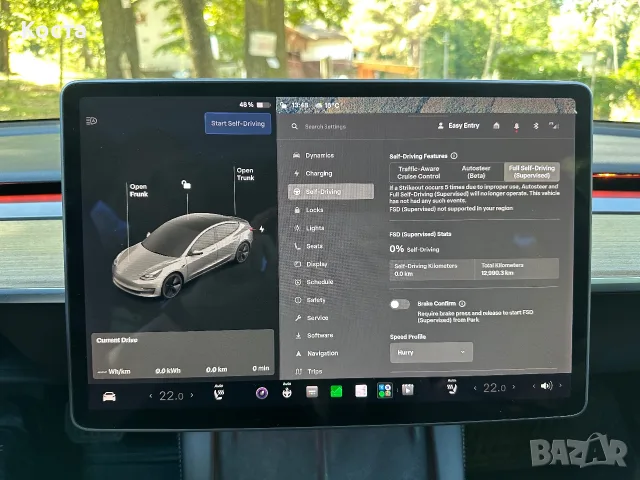The height and width of the screenshot is (480, 640).
Task: Tap the cellular signal icon
Action: pos(554,126)
